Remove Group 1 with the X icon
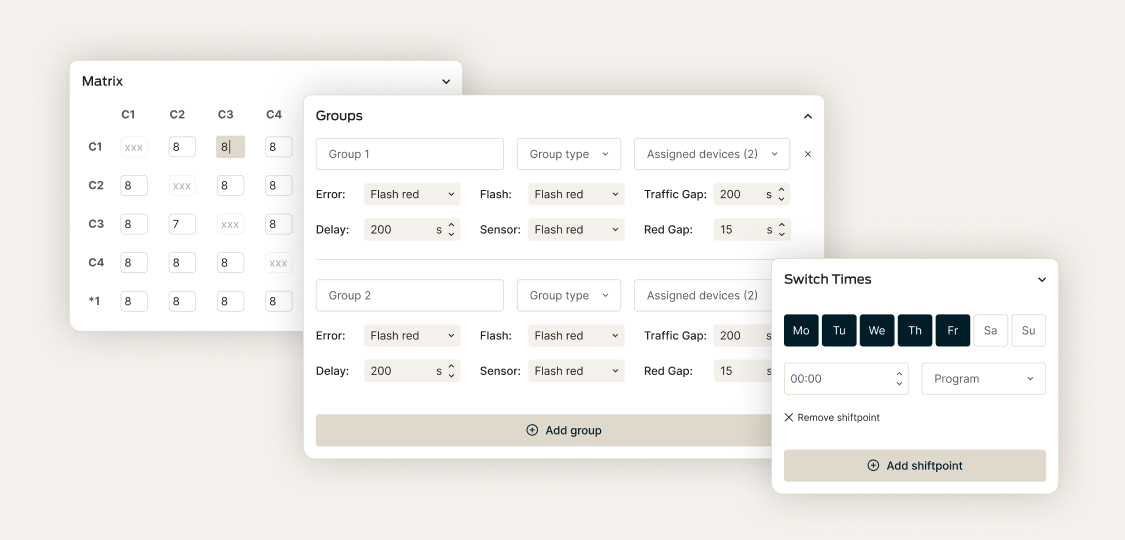Screen dimensions: 1125x540 808,154
